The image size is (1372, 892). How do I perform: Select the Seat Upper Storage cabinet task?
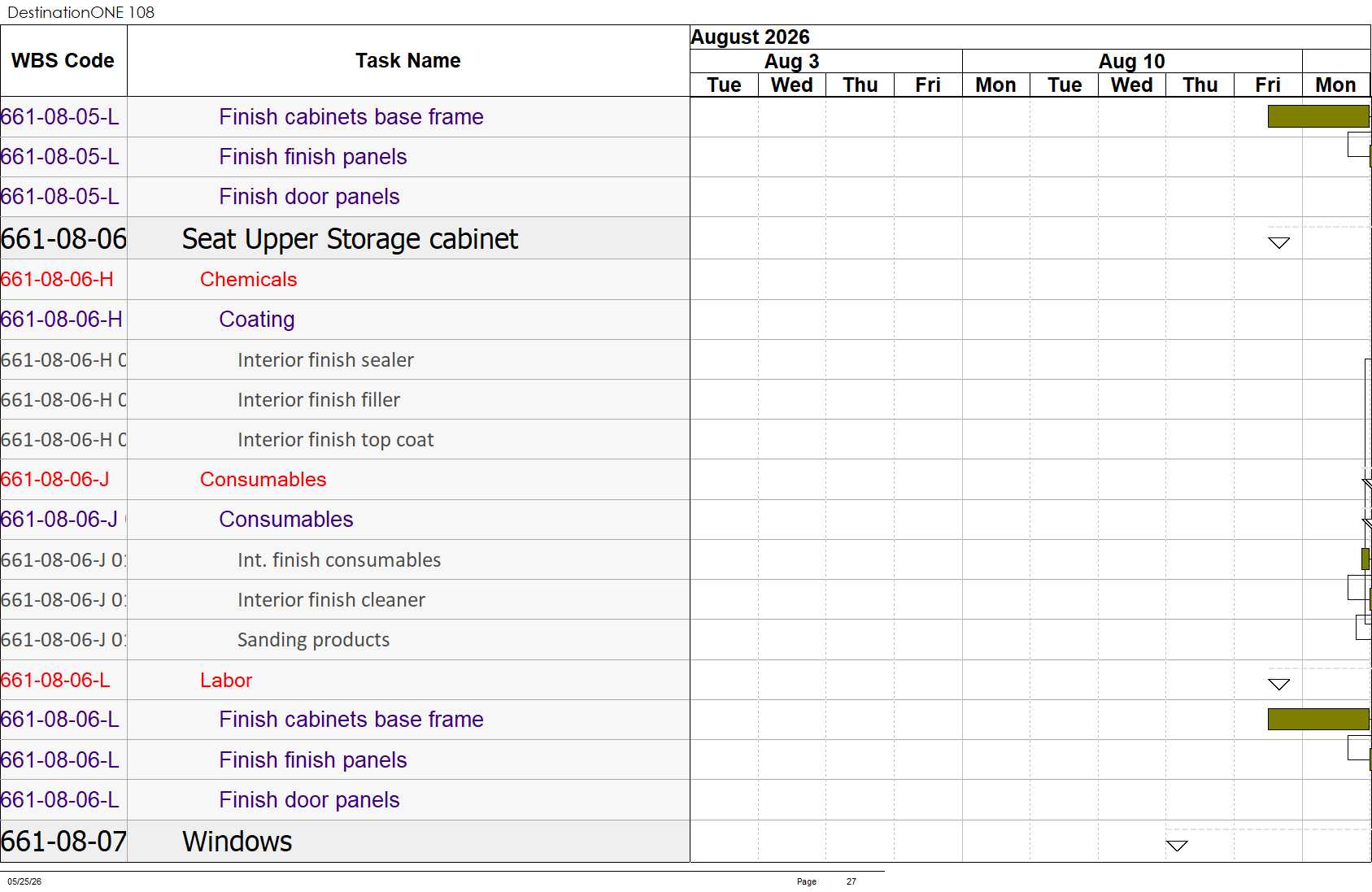[350, 239]
